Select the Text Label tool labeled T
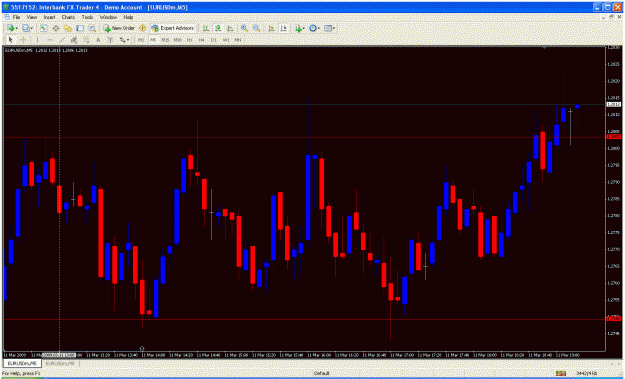 [x=110, y=40]
